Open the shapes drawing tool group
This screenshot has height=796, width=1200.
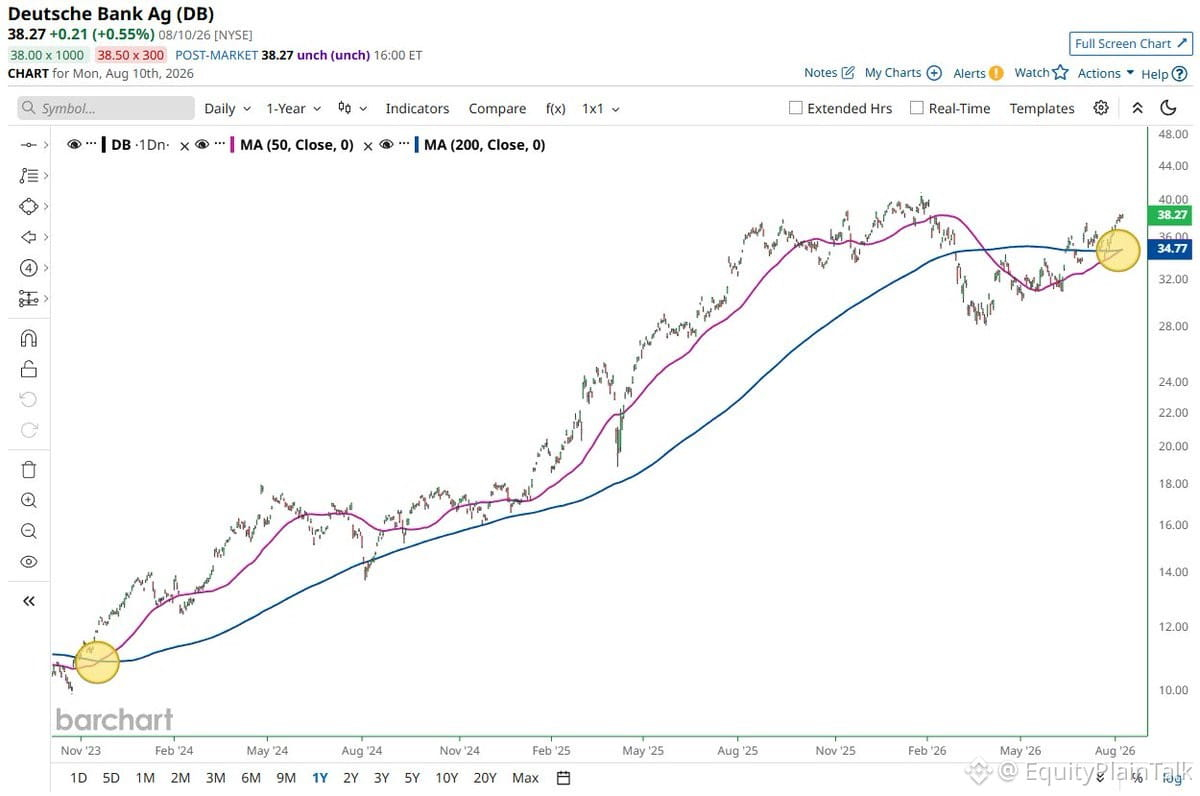tap(28, 206)
